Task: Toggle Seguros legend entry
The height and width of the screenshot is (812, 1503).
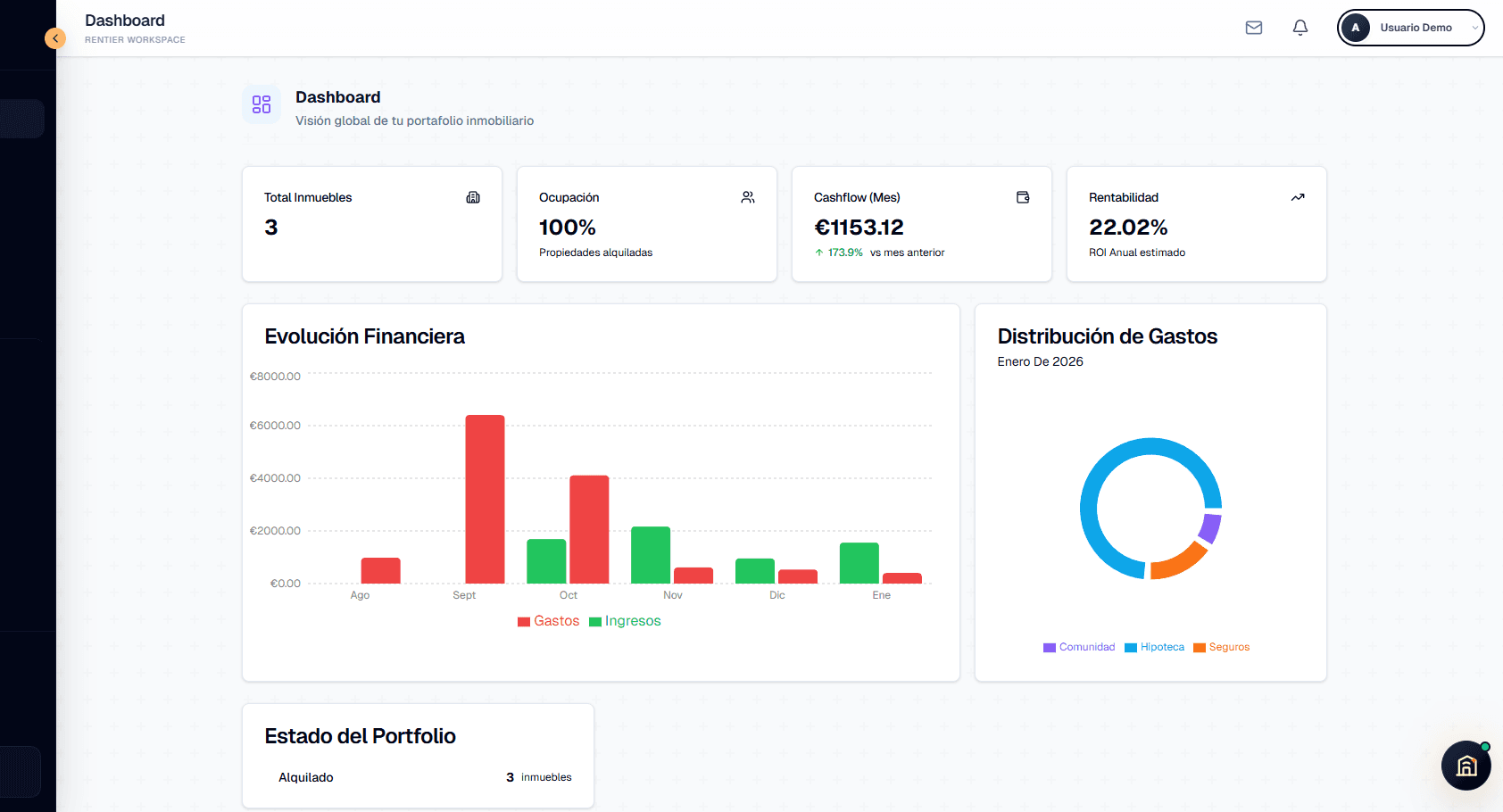Action: coord(1222,647)
